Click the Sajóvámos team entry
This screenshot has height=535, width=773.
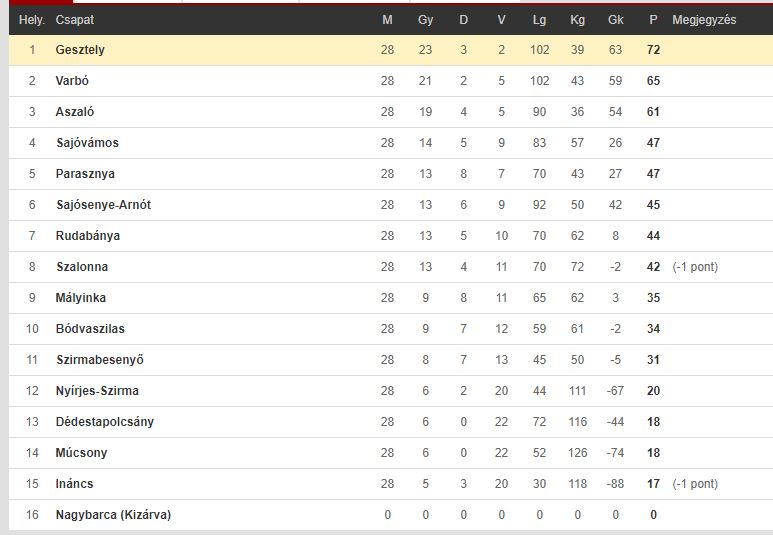(87, 143)
